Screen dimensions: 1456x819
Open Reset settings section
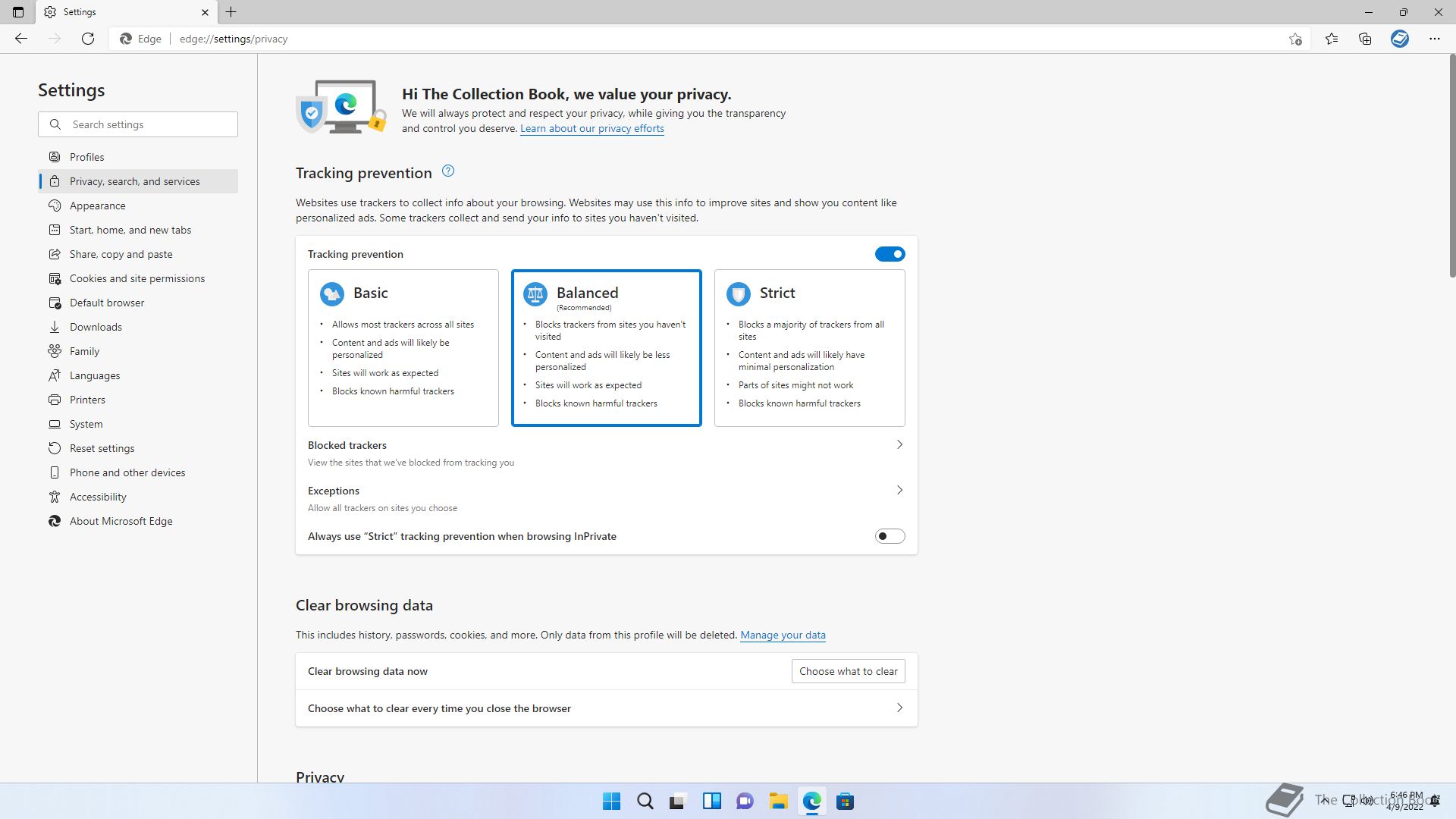(138, 448)
